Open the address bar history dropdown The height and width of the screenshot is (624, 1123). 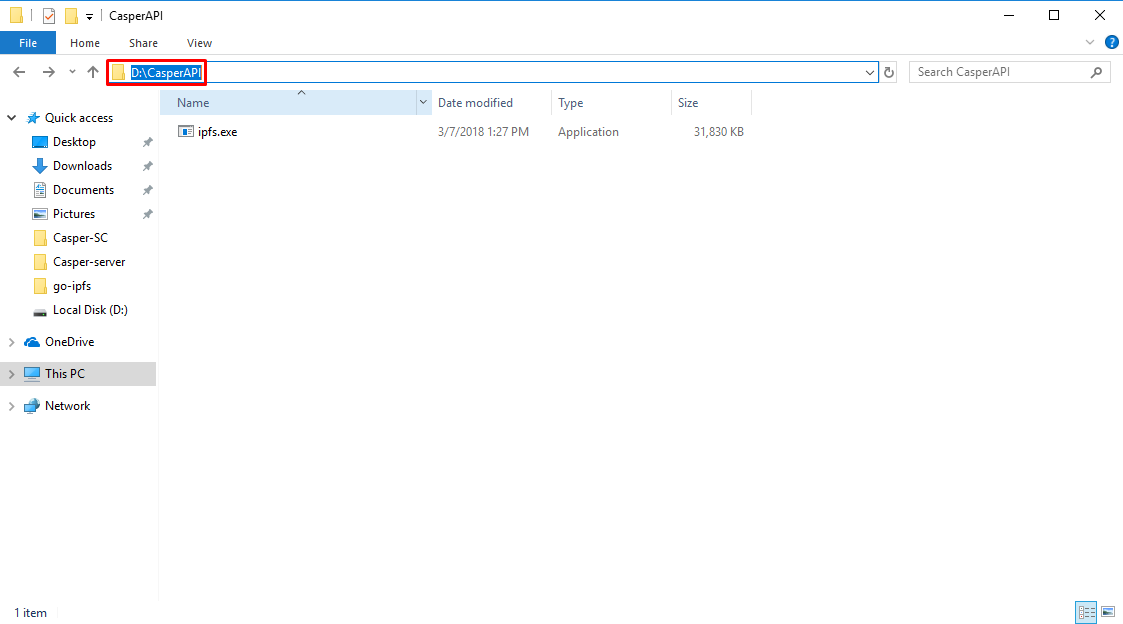(x=869, y=72)
